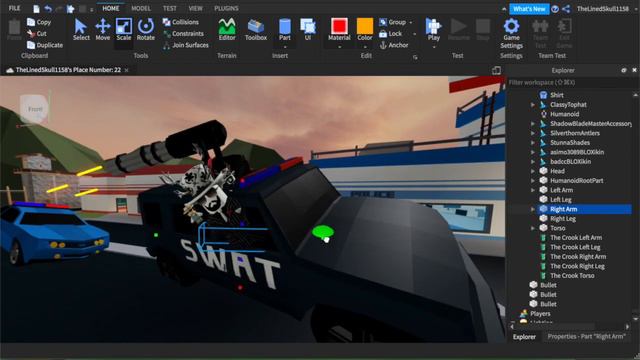This screenshot has height=360, width=640.
Task: Group the selected objects
Action: click(x=392, y=22)
